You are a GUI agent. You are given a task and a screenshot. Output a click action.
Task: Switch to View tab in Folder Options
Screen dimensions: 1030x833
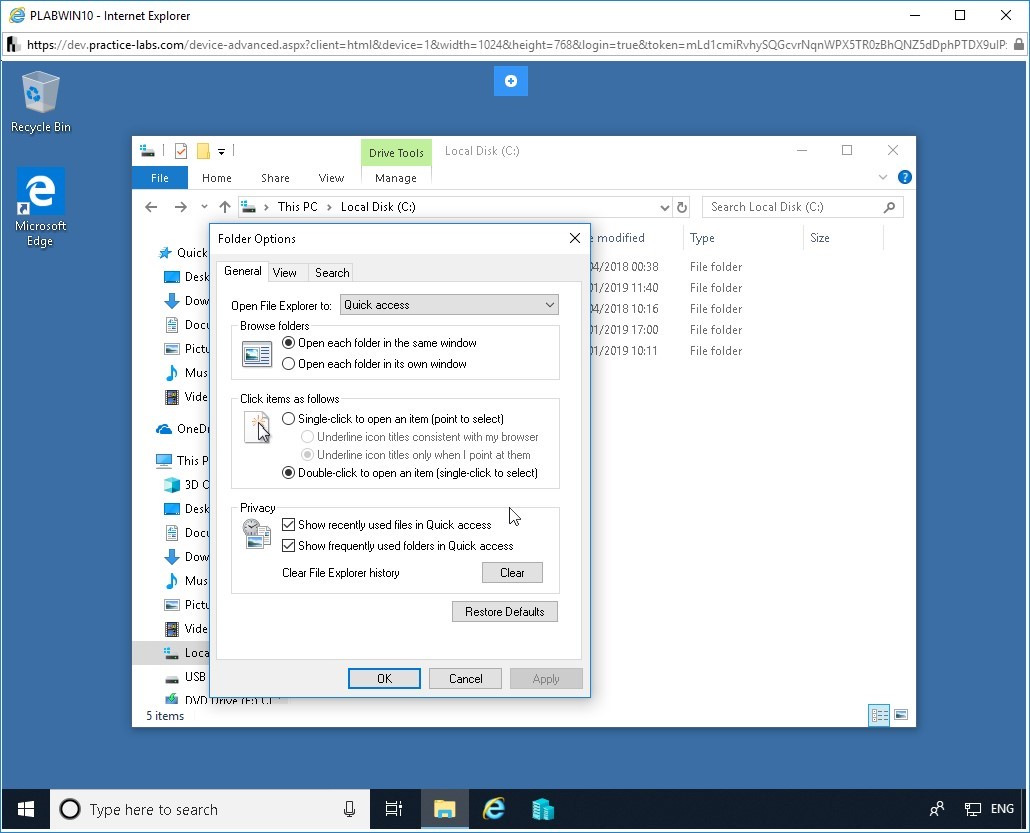coord(284,273)
